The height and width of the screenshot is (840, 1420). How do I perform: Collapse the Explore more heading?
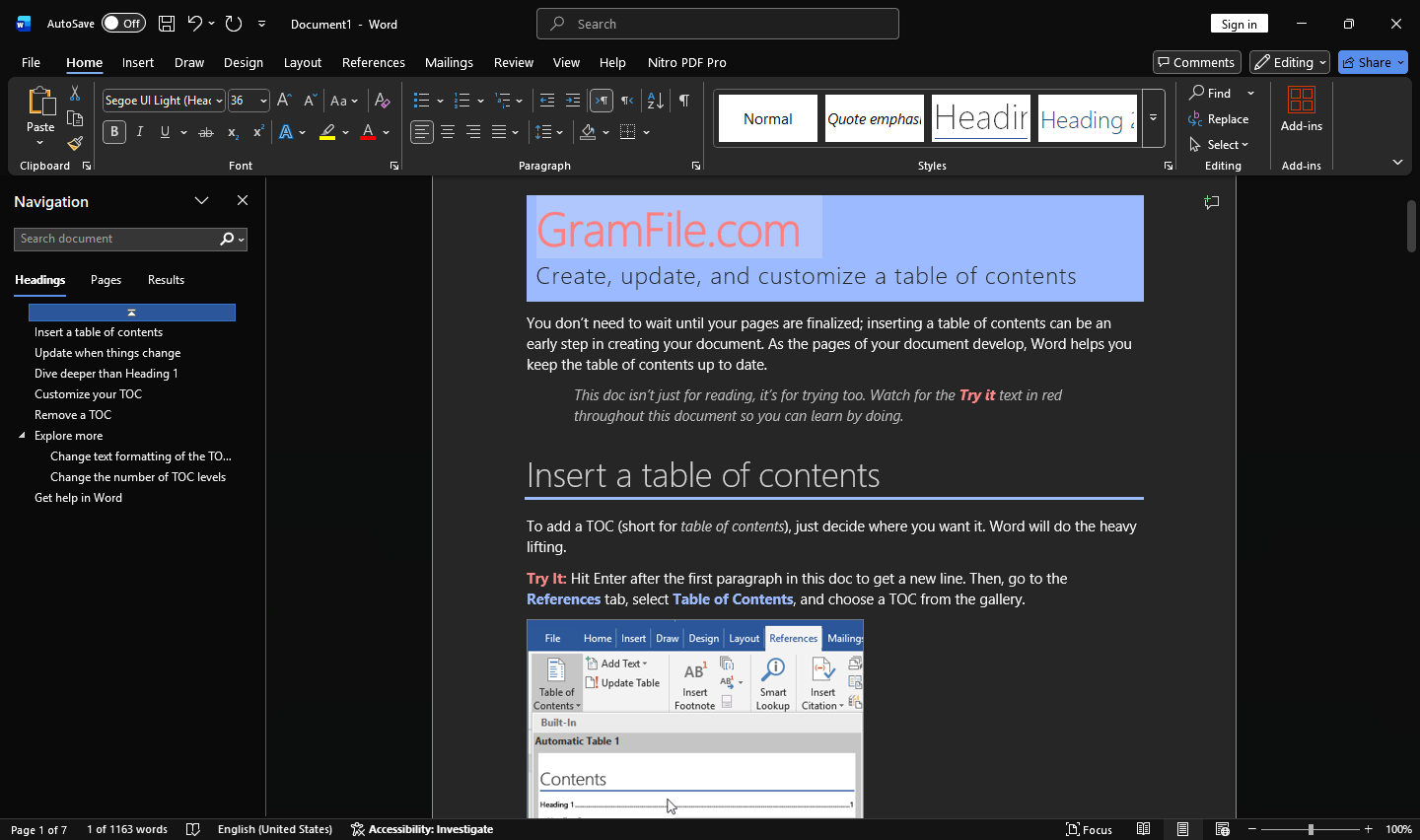pyautogui.click(x=22, y=436)
